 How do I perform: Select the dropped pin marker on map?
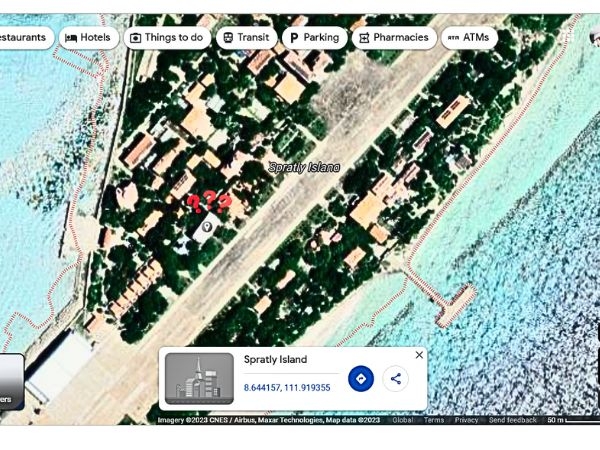coord(207,227)
